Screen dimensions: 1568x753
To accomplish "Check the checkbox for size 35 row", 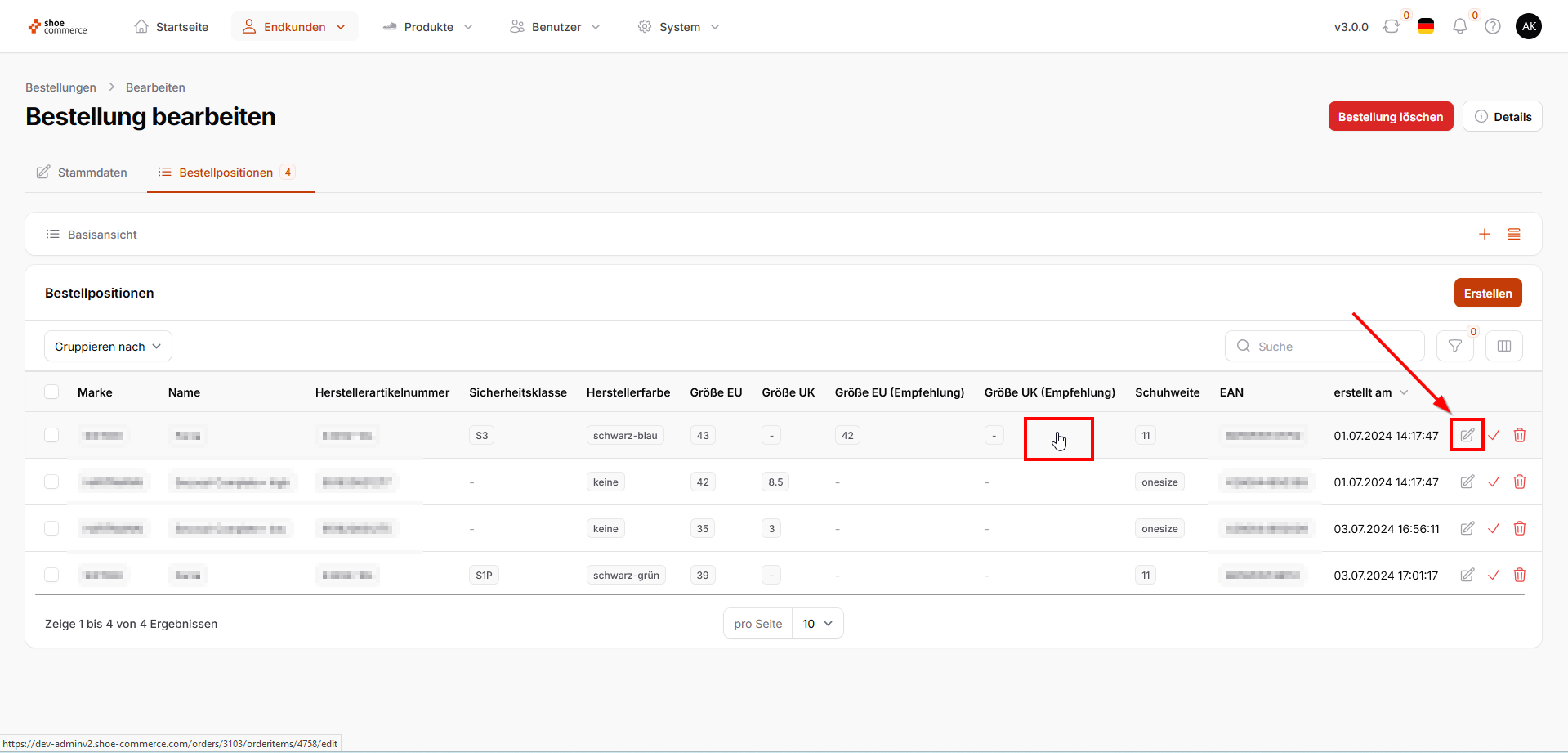I will (51, 528).
